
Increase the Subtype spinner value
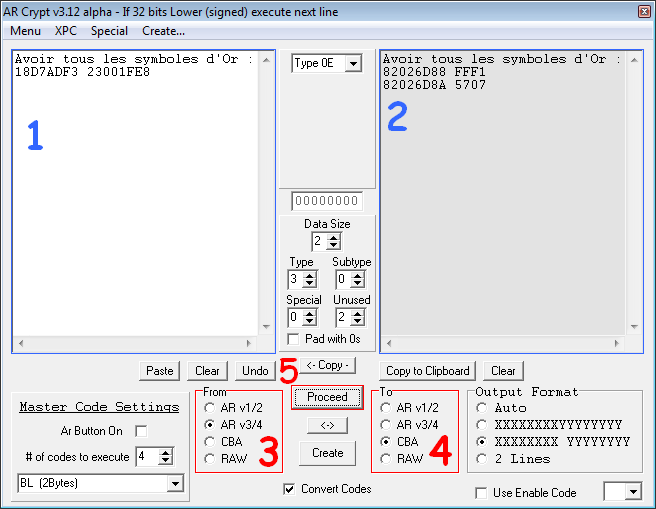[x=357, y=276]
